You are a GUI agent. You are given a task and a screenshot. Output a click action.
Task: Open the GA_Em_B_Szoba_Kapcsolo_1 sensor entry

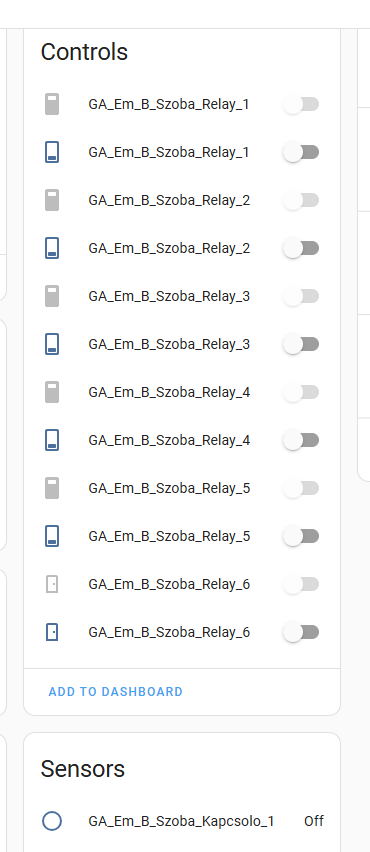pyautogui.click(x=182, y=821)
